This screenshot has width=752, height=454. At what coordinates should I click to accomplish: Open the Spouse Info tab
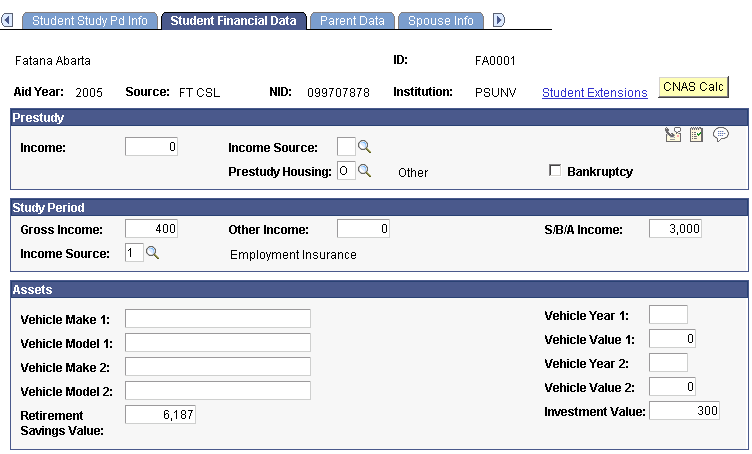(440, 21)
